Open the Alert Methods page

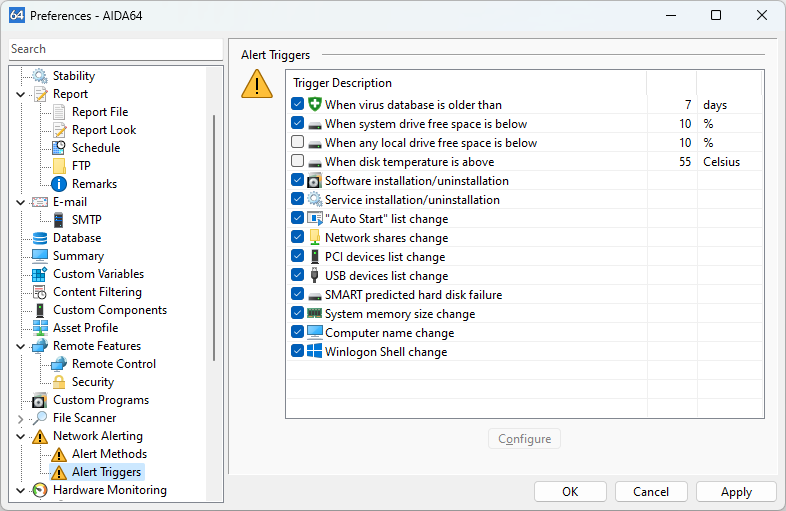108,454
